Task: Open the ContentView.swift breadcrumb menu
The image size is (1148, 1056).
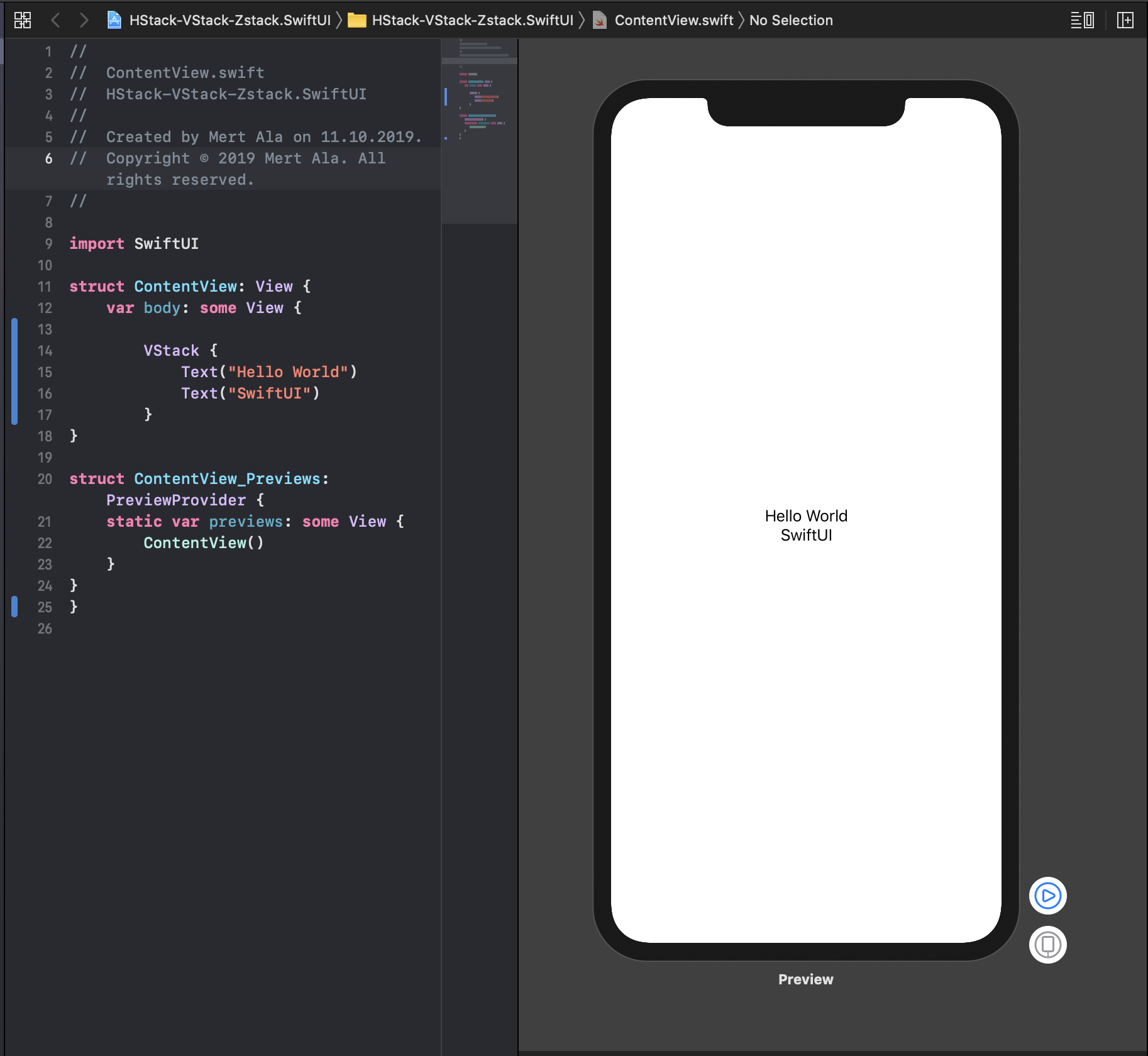Action: 673,20
